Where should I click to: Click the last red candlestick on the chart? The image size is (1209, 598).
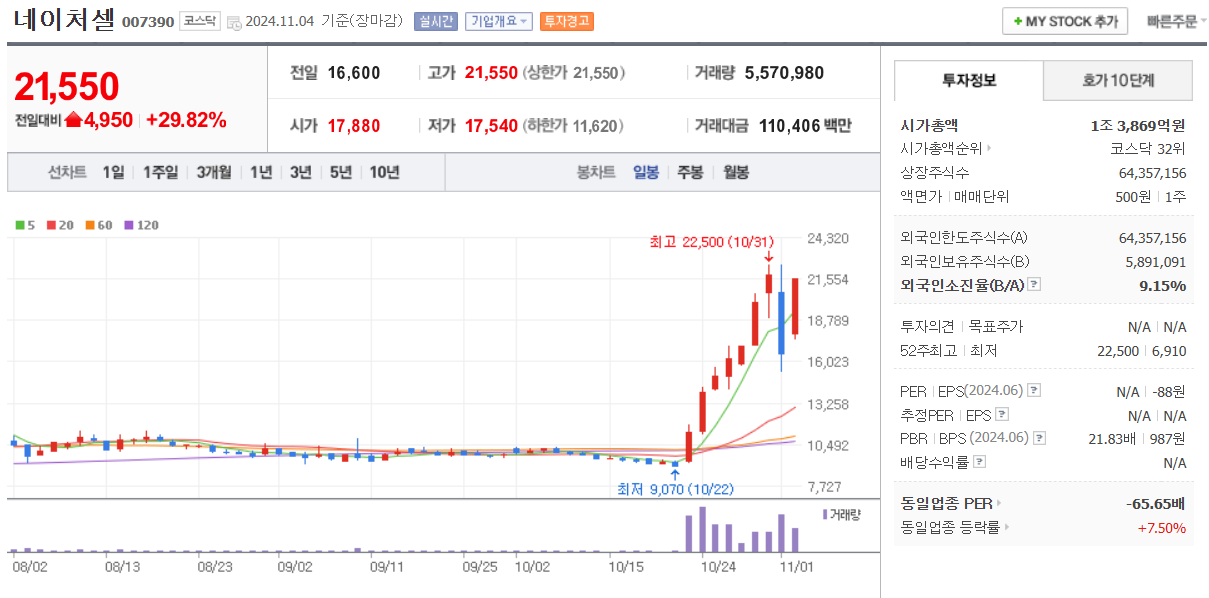click(795, 308)
